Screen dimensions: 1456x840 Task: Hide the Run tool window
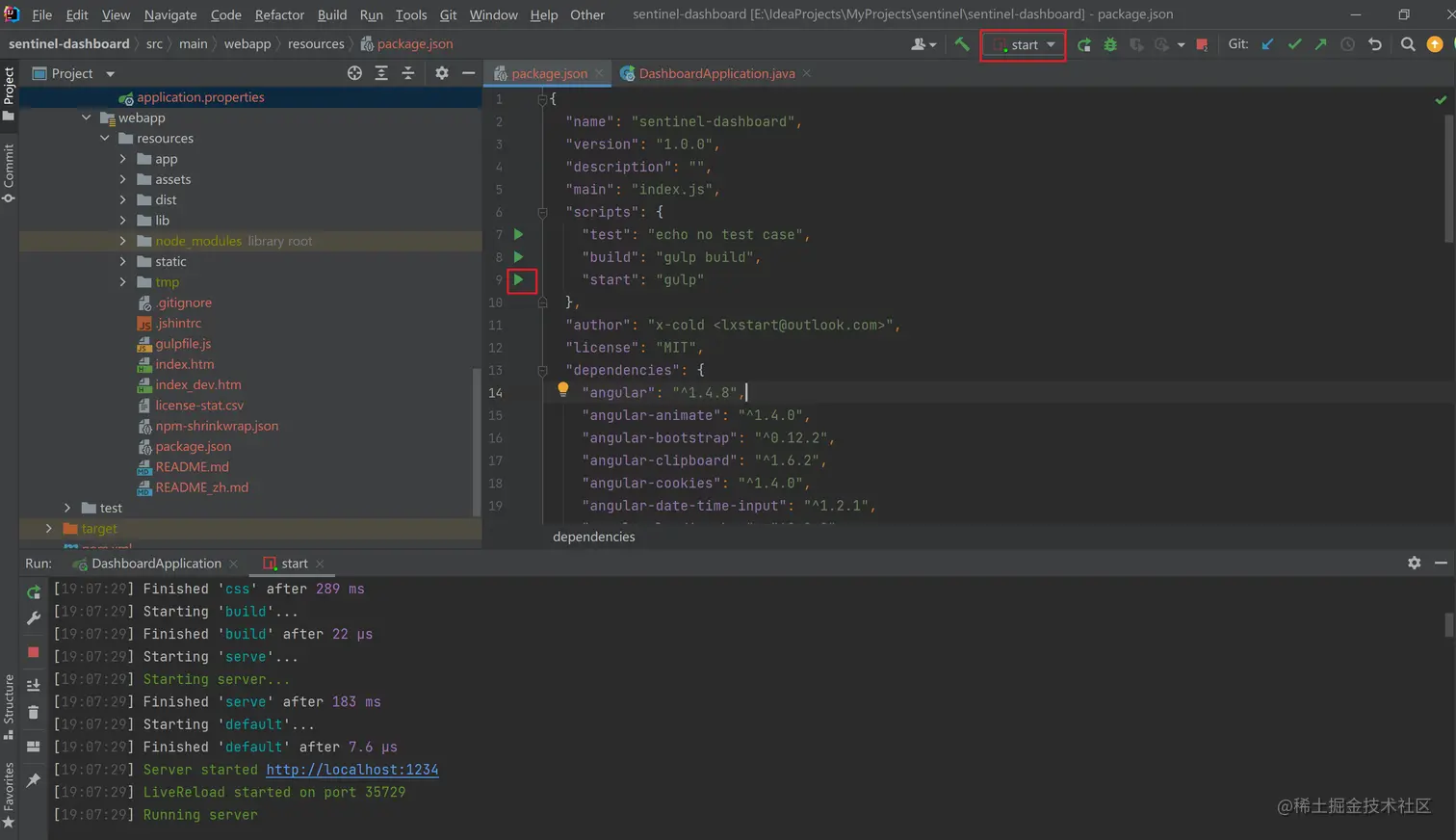tap(1441, 563)
